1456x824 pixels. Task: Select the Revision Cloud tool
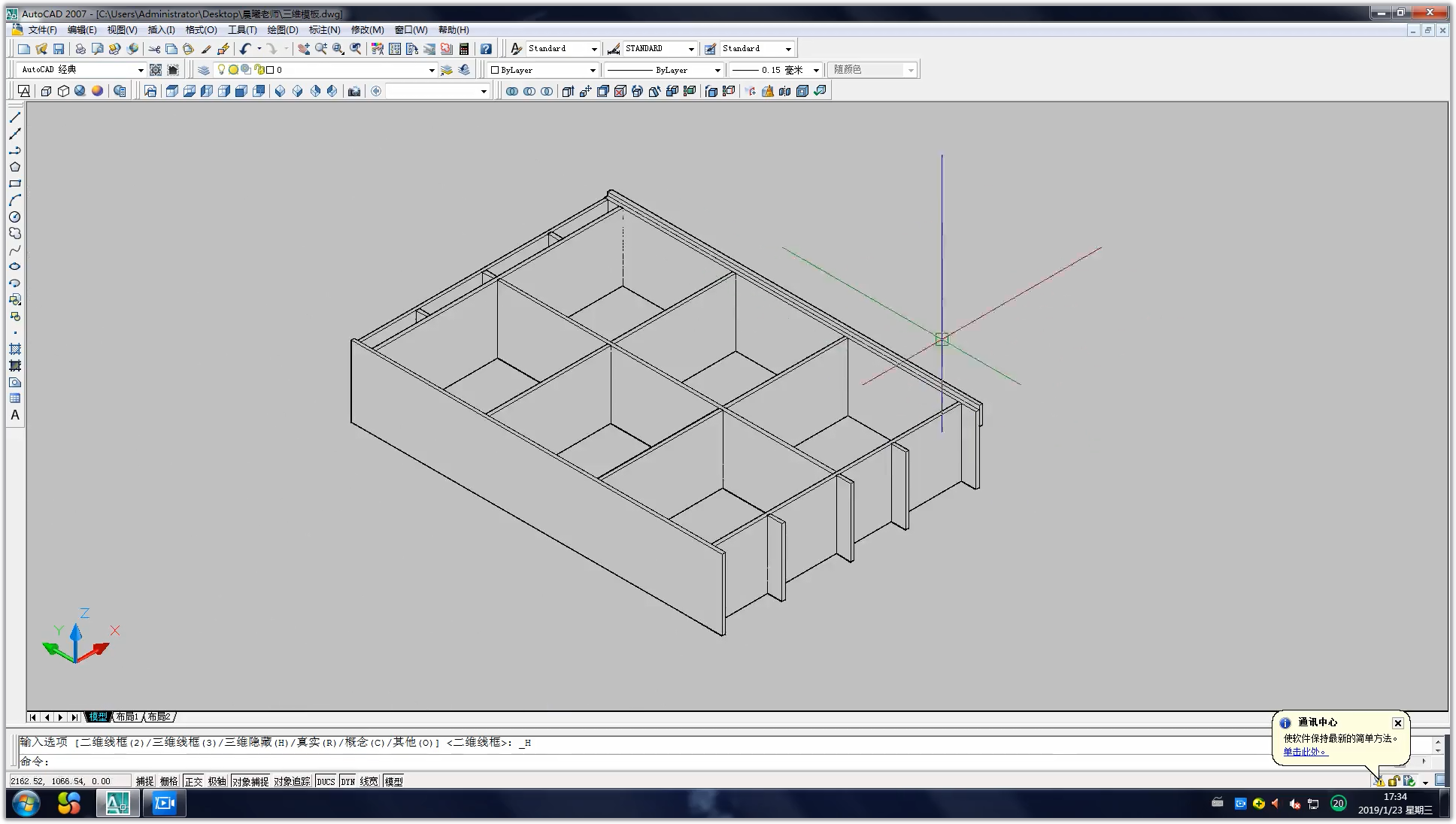[15, 233]
